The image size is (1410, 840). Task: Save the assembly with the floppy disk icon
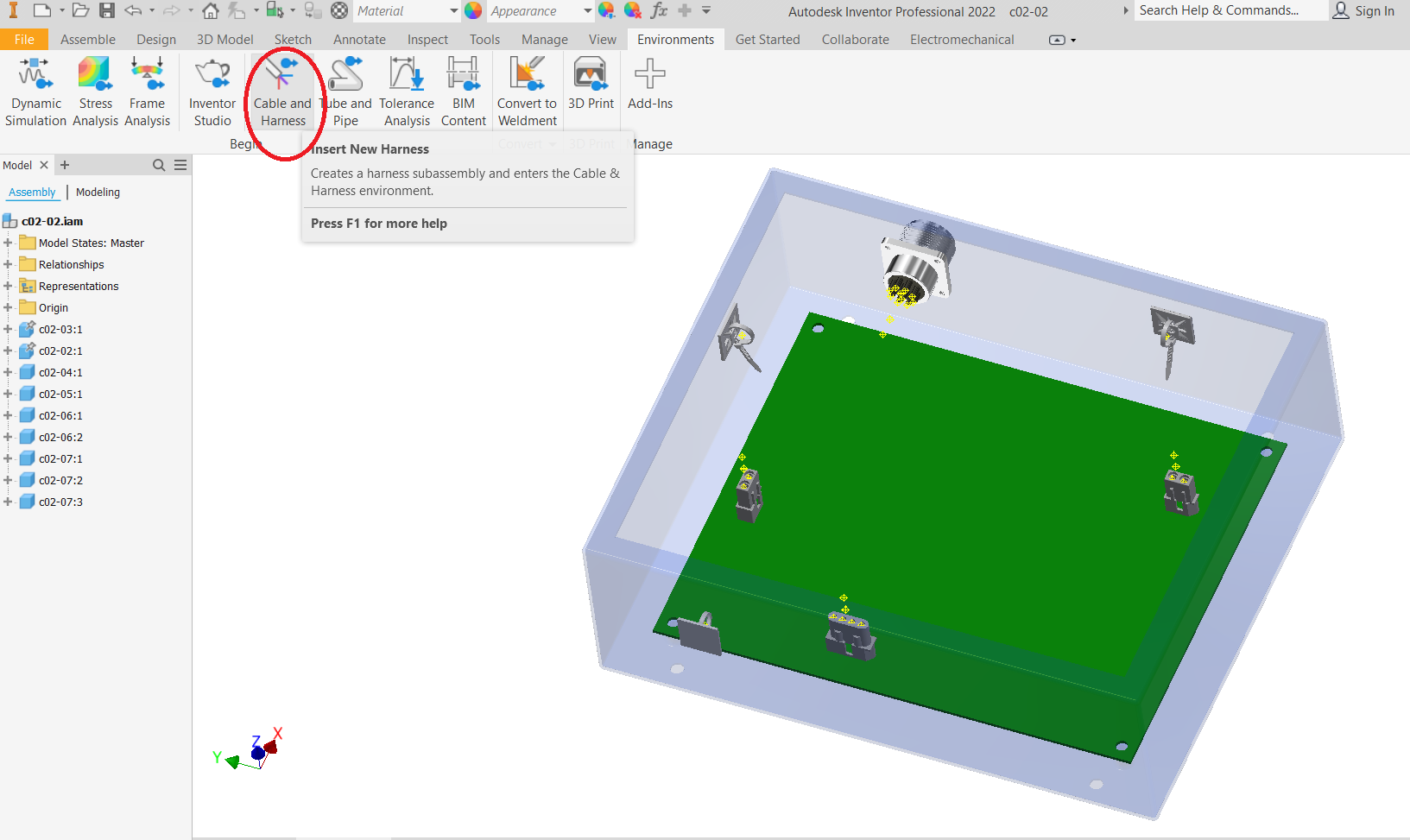107,10
